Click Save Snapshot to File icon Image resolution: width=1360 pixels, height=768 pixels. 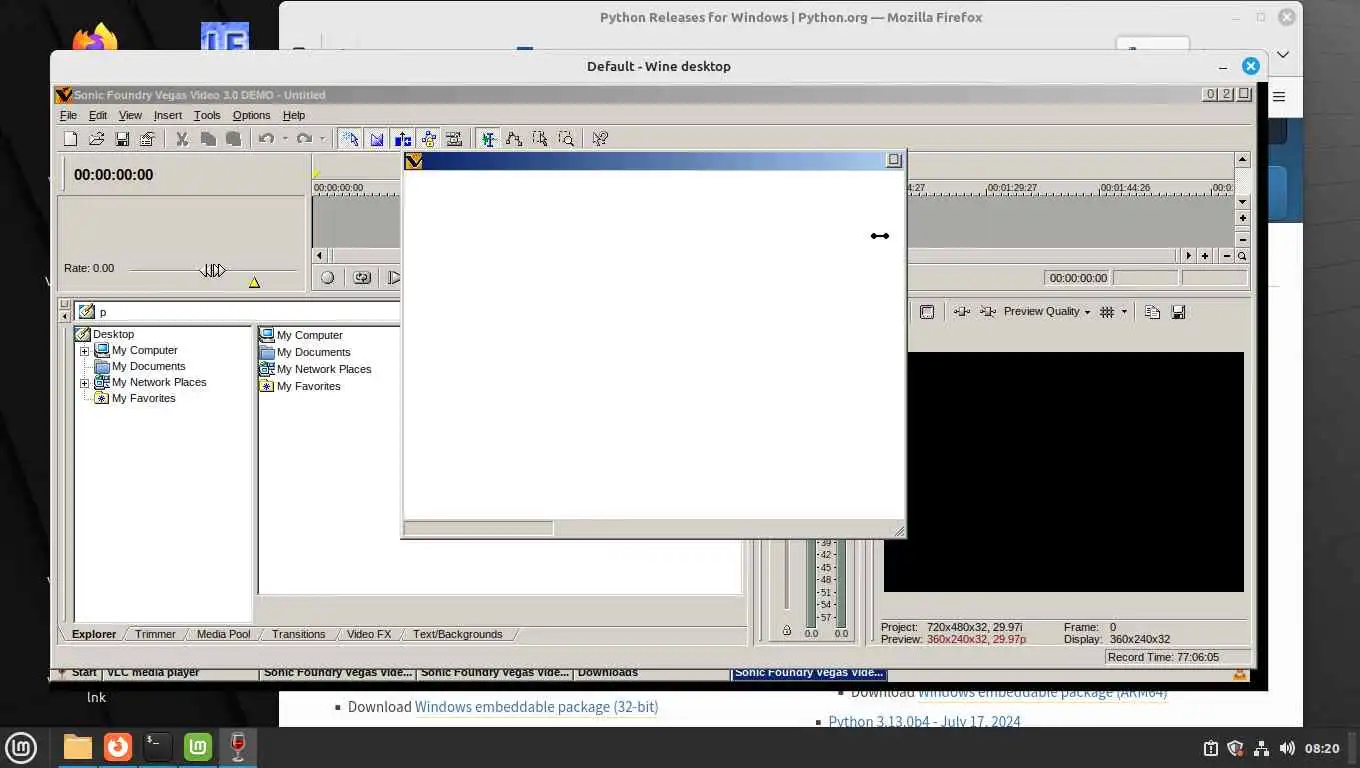(x=1178, y=312)
